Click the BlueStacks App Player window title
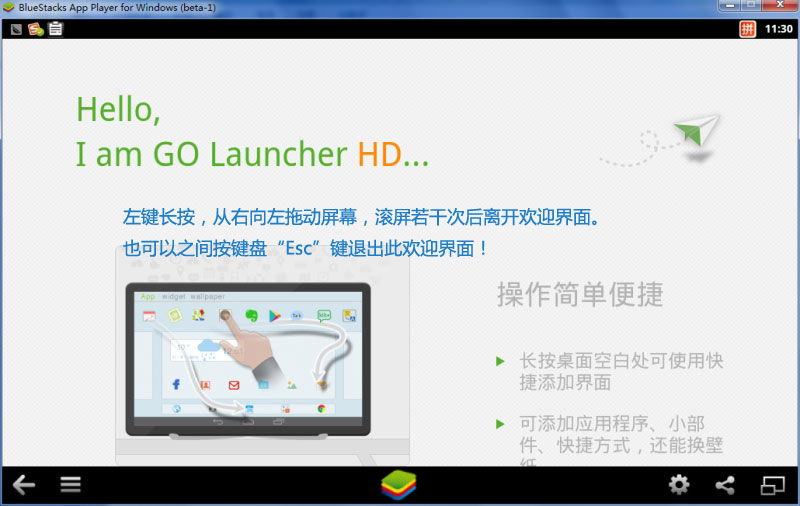 [117, 8]
